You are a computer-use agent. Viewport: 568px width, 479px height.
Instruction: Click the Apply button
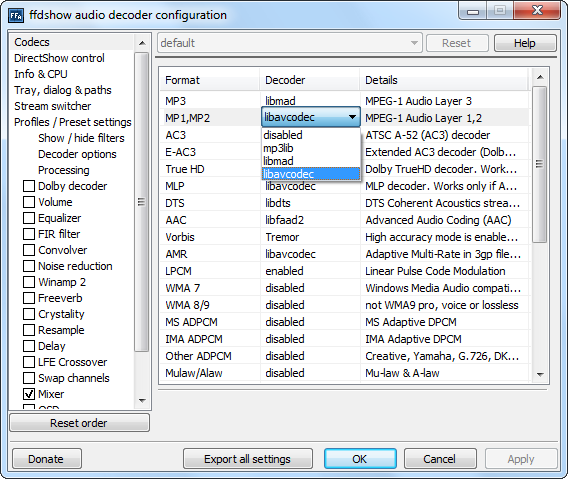click(x=521, y=459)
